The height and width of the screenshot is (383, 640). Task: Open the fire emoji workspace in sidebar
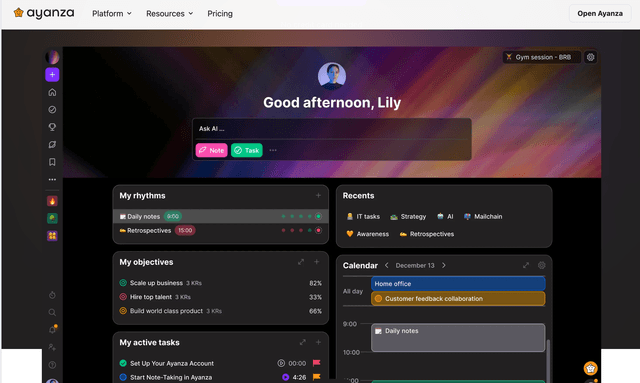52,201
